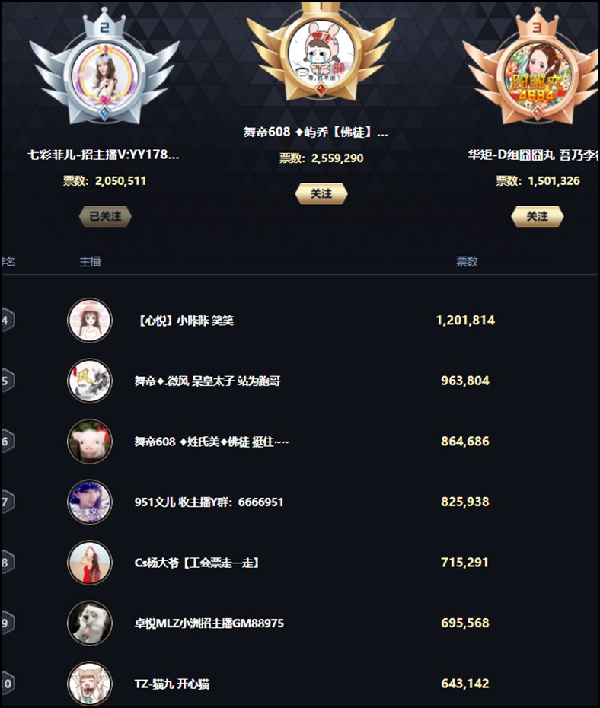Open the rank 9 dog avatar

(89, 623)
